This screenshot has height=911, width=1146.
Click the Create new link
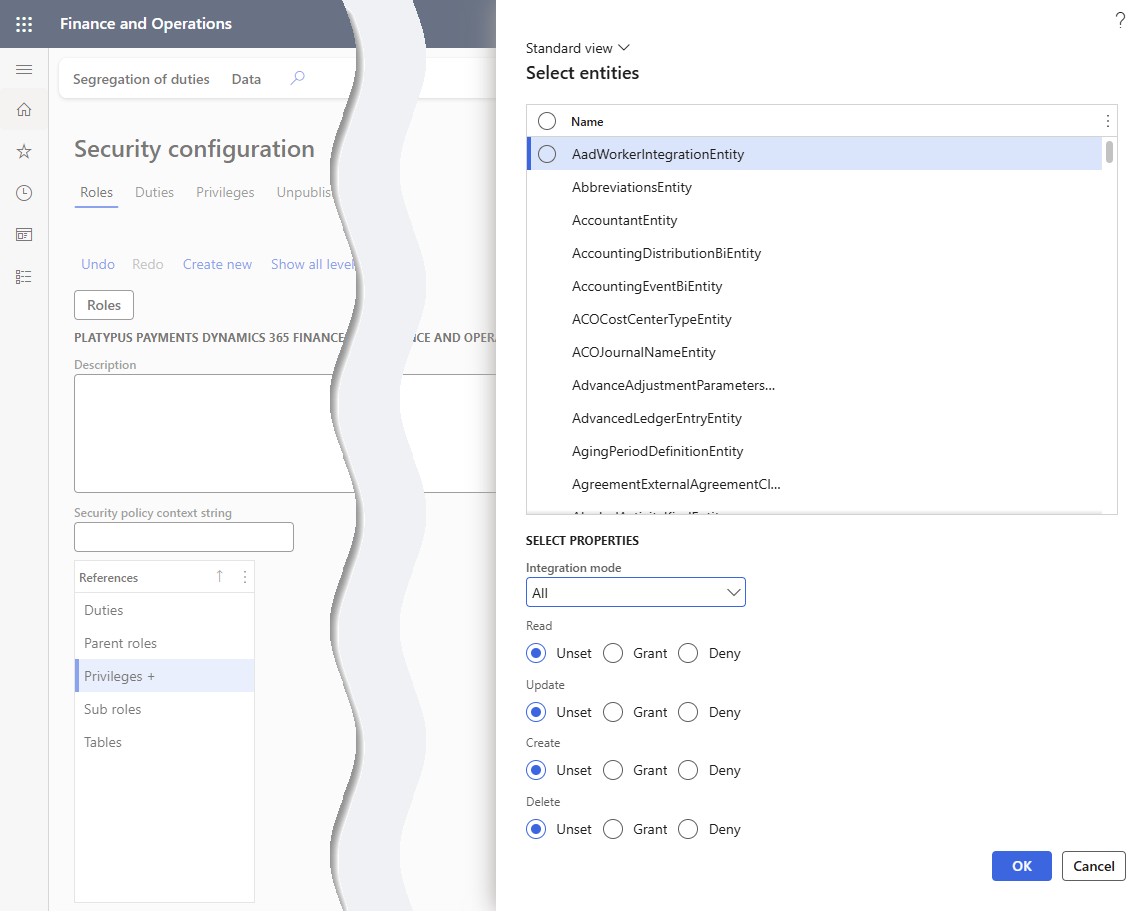pyautogui.click(x=217, y=264)
